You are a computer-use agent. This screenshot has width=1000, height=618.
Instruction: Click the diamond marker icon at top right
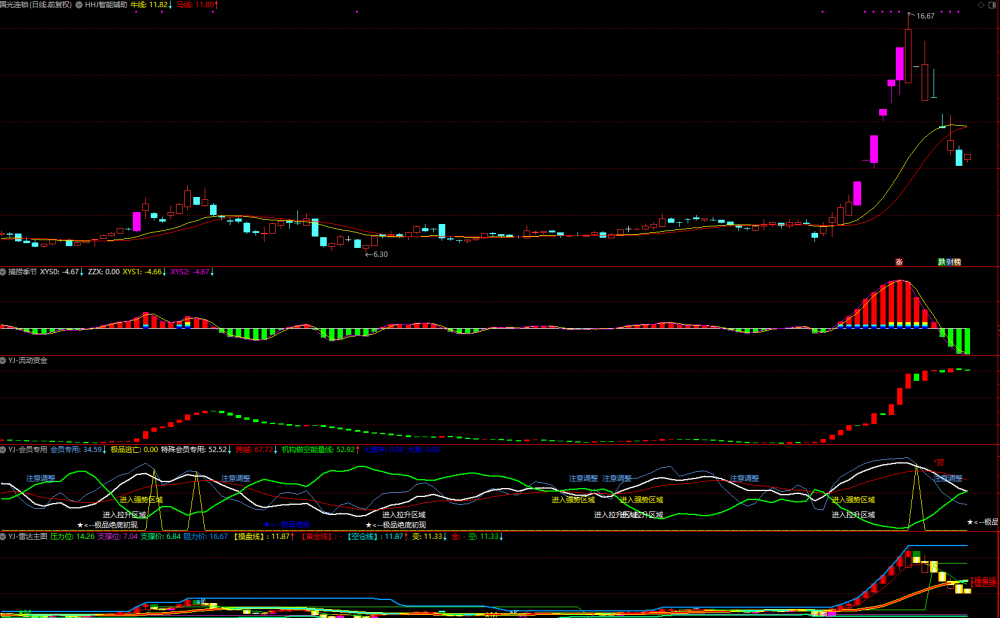[981, 4]
